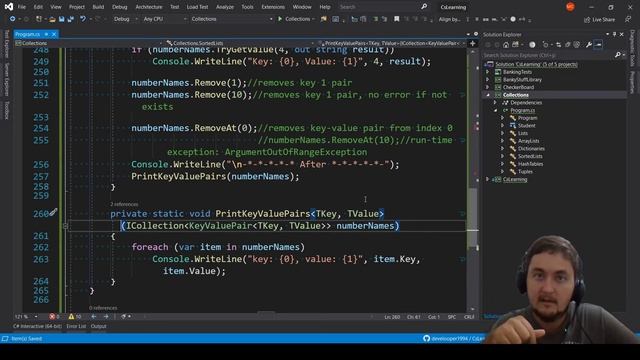This screenshot has height=360, width=640.
Task: Open the Build menu
Action: (x=98, y=7)
